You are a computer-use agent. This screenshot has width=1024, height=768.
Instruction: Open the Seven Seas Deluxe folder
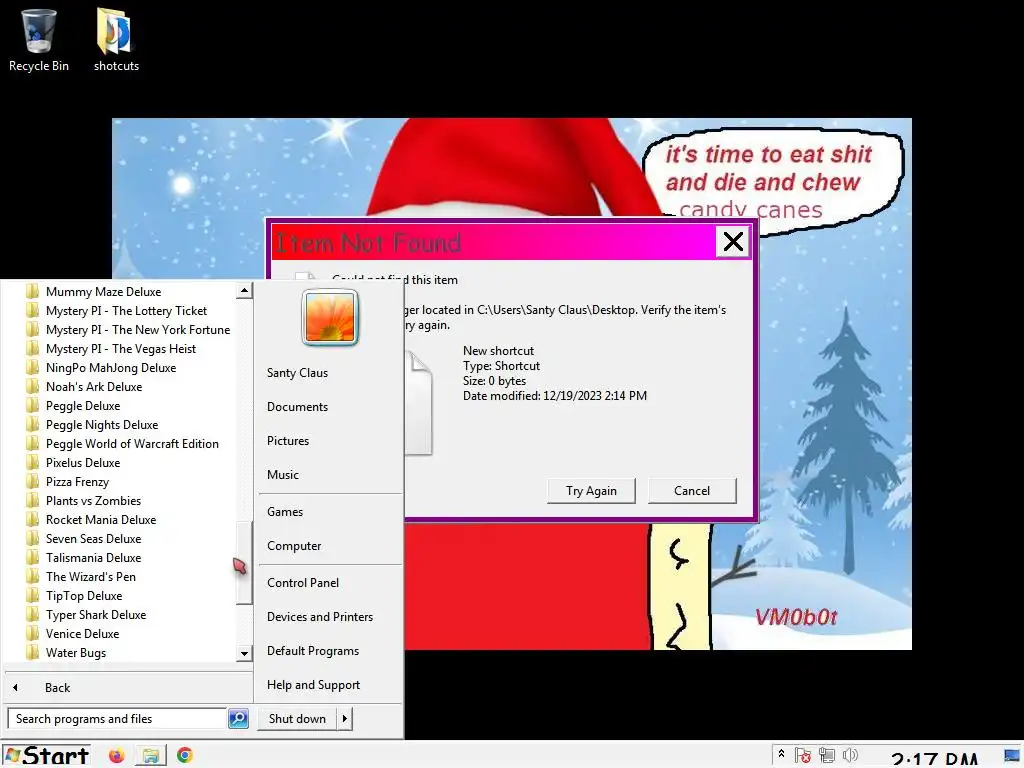tap(84, 538)
